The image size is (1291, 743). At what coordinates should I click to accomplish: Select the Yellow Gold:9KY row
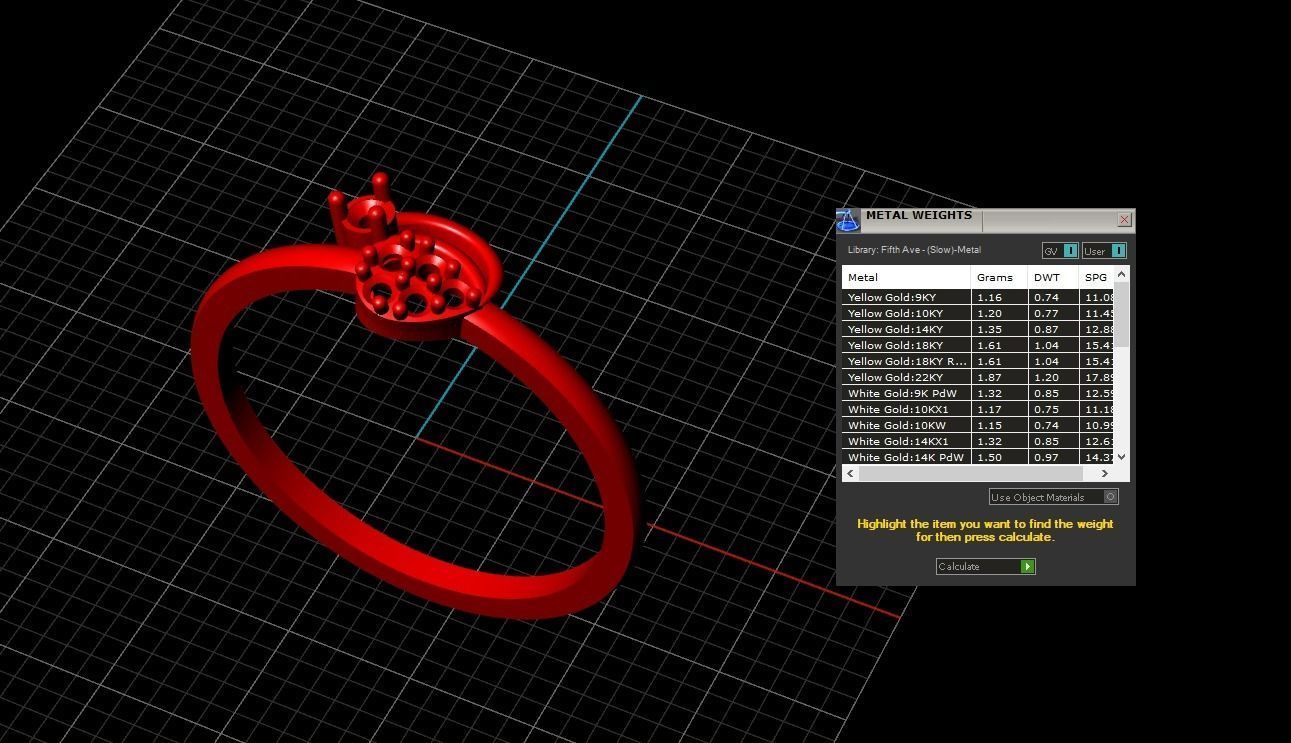pyautogui.click(x=978, y=298)
